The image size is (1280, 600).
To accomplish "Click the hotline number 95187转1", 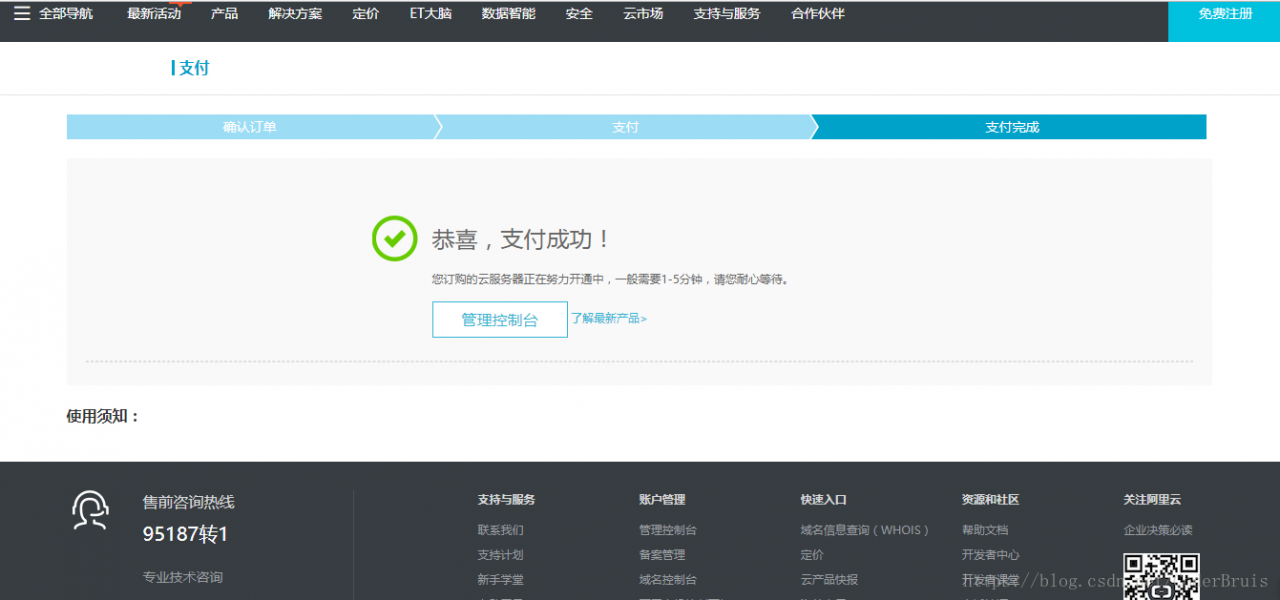I will (x=185, y=534).
